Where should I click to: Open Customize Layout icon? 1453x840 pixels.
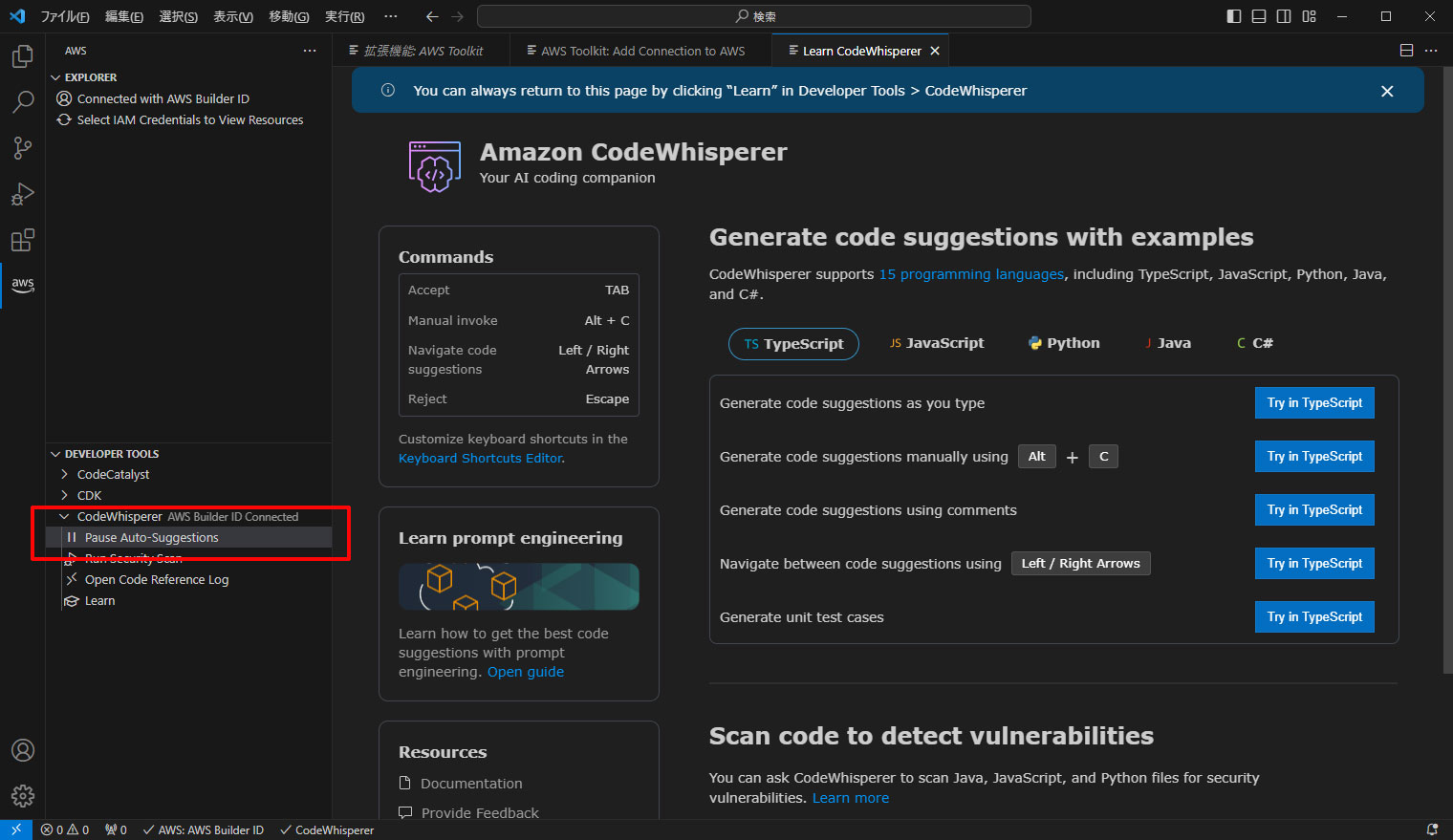pos(1310,16)
